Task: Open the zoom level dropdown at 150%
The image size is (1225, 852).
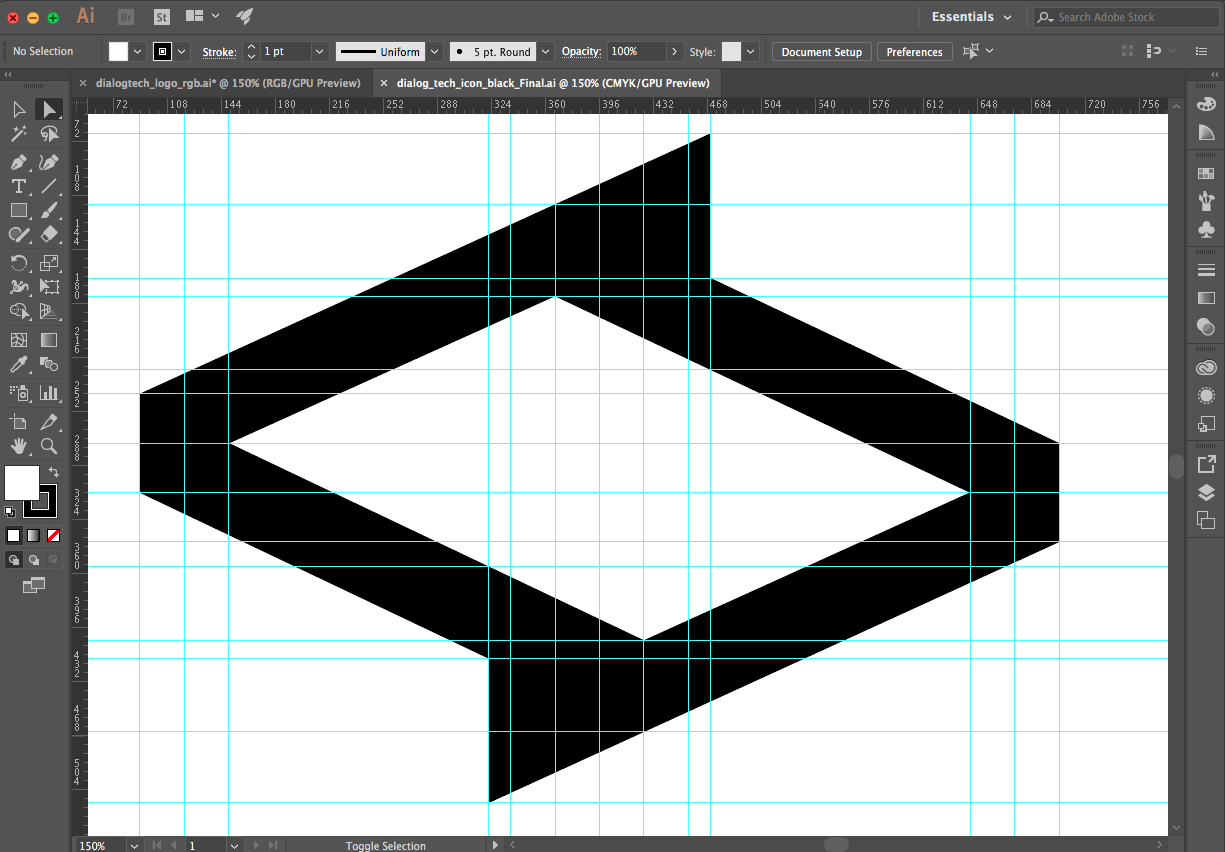Action: (x=134, y=845)
